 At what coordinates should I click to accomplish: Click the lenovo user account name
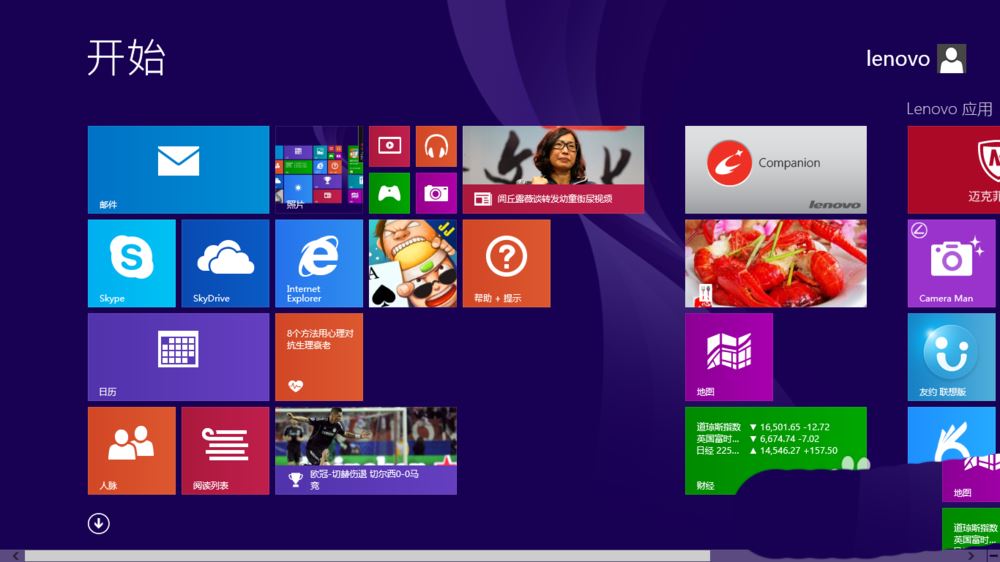[898, 59]
